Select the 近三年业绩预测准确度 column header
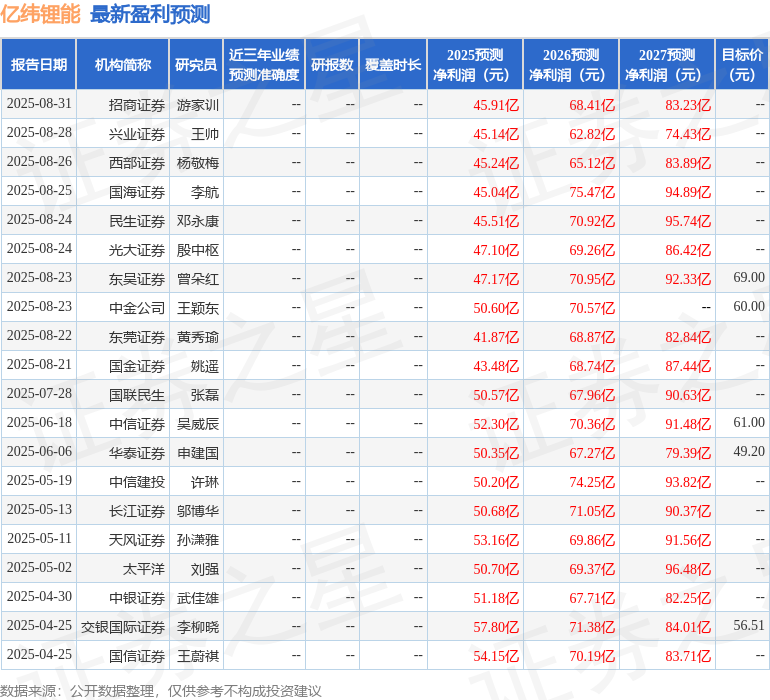770x700 pixels. click(x=263, y=65)
